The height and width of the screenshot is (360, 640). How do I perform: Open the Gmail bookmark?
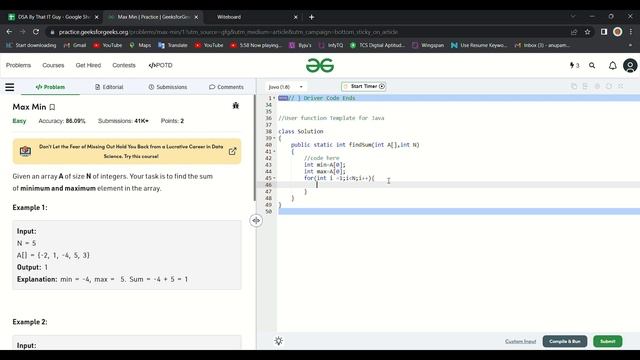[x=75, y=45]
